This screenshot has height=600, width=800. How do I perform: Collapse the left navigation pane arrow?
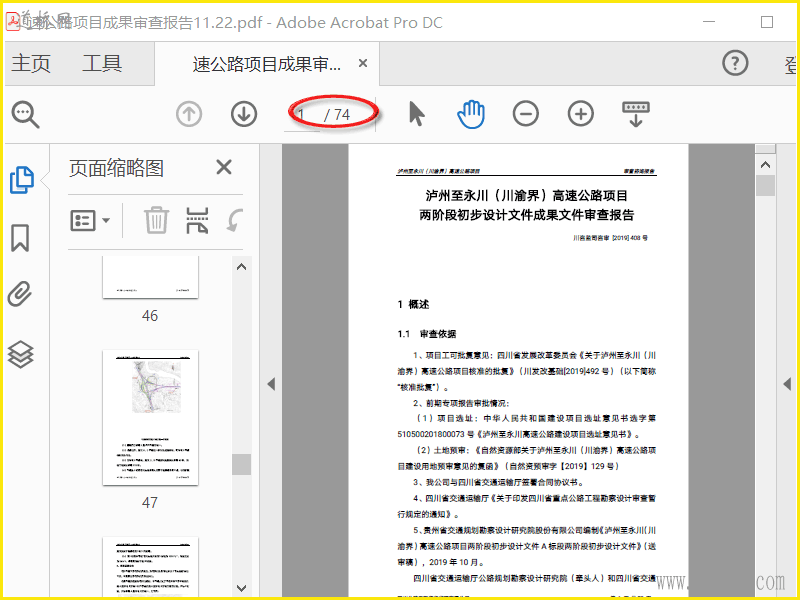[x=271, y=384]
